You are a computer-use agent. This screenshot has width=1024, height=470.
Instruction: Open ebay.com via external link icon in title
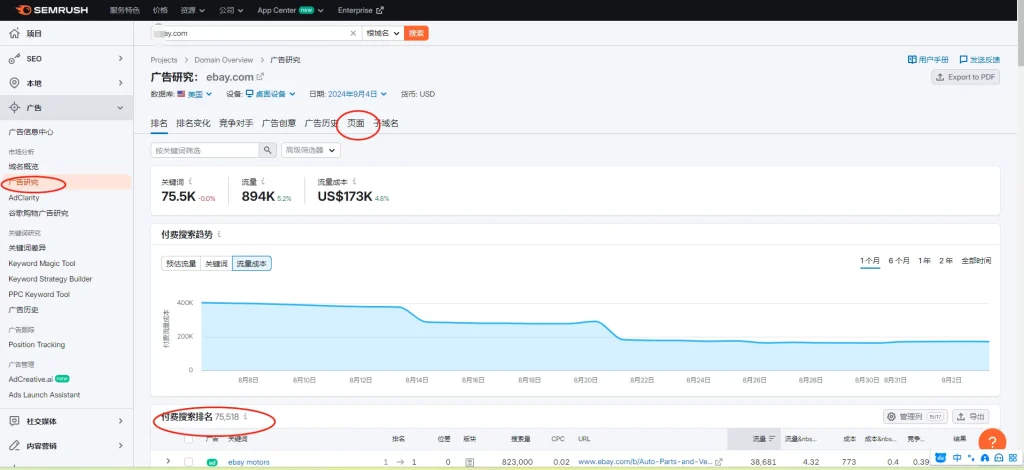pyautogui.click(x=260, y=77)
